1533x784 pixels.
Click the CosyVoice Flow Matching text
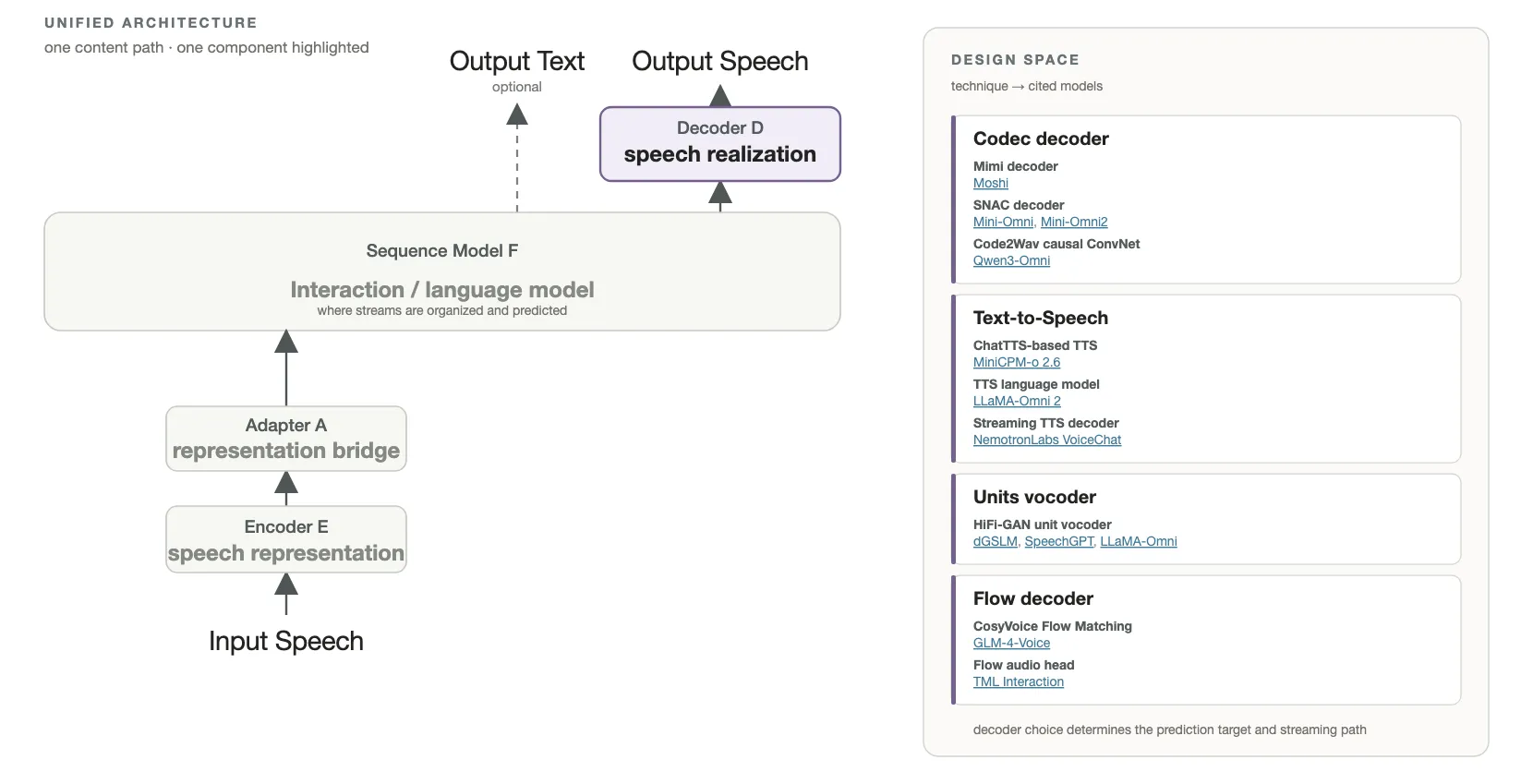pos(1053,626)
